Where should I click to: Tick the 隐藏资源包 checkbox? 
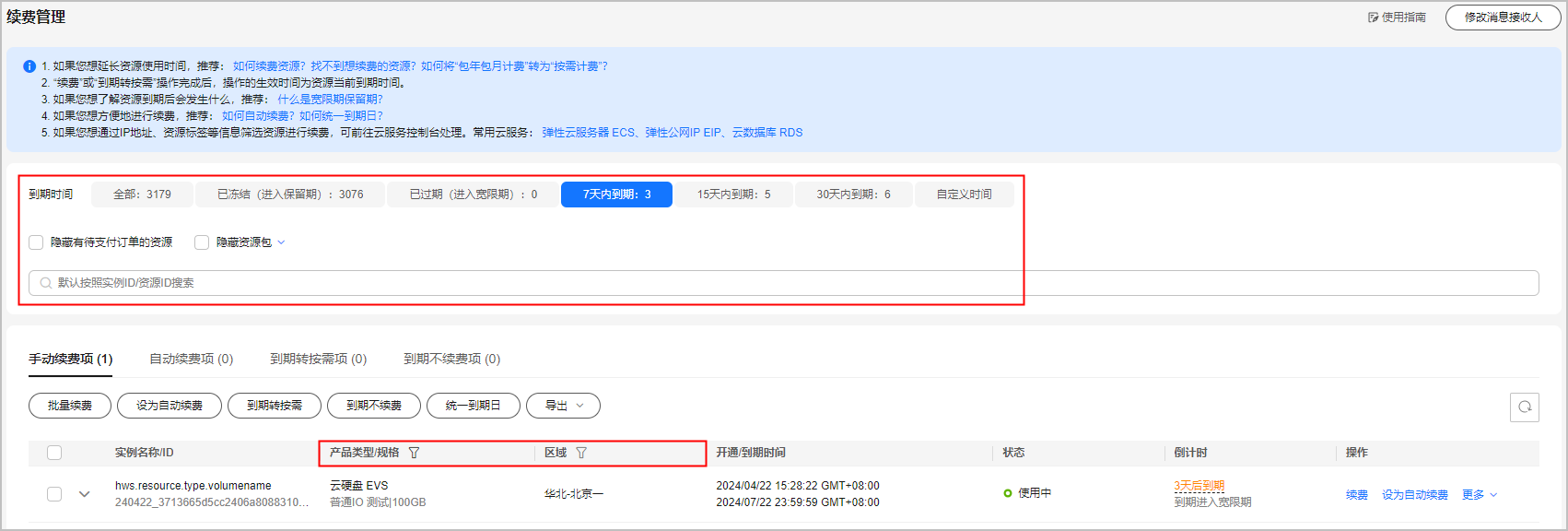point(202,242)
